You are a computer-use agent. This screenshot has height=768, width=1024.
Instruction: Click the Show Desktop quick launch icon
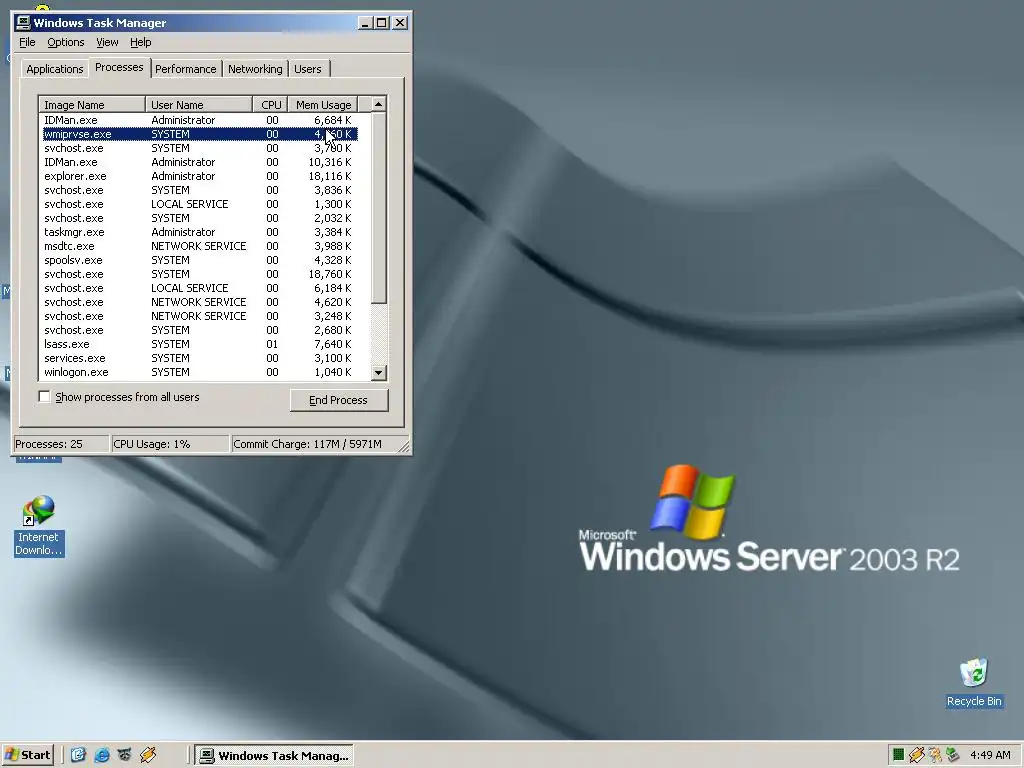78,755
